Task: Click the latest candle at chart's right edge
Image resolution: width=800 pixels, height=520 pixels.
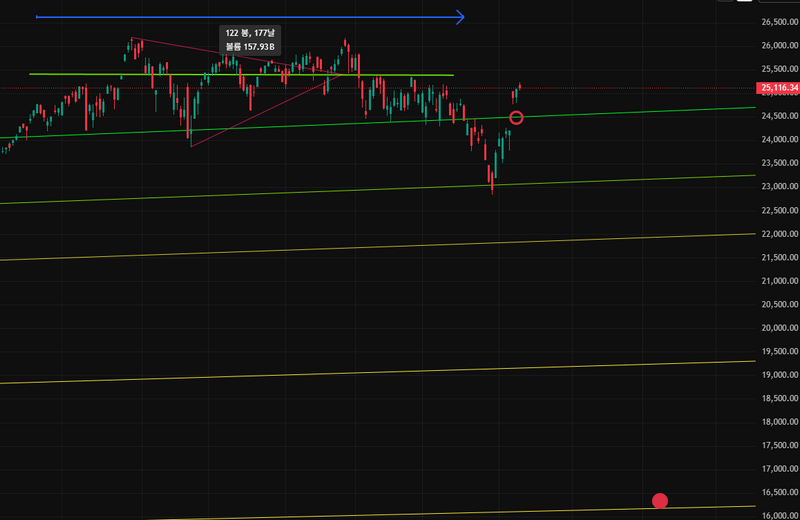Action: 520,88
